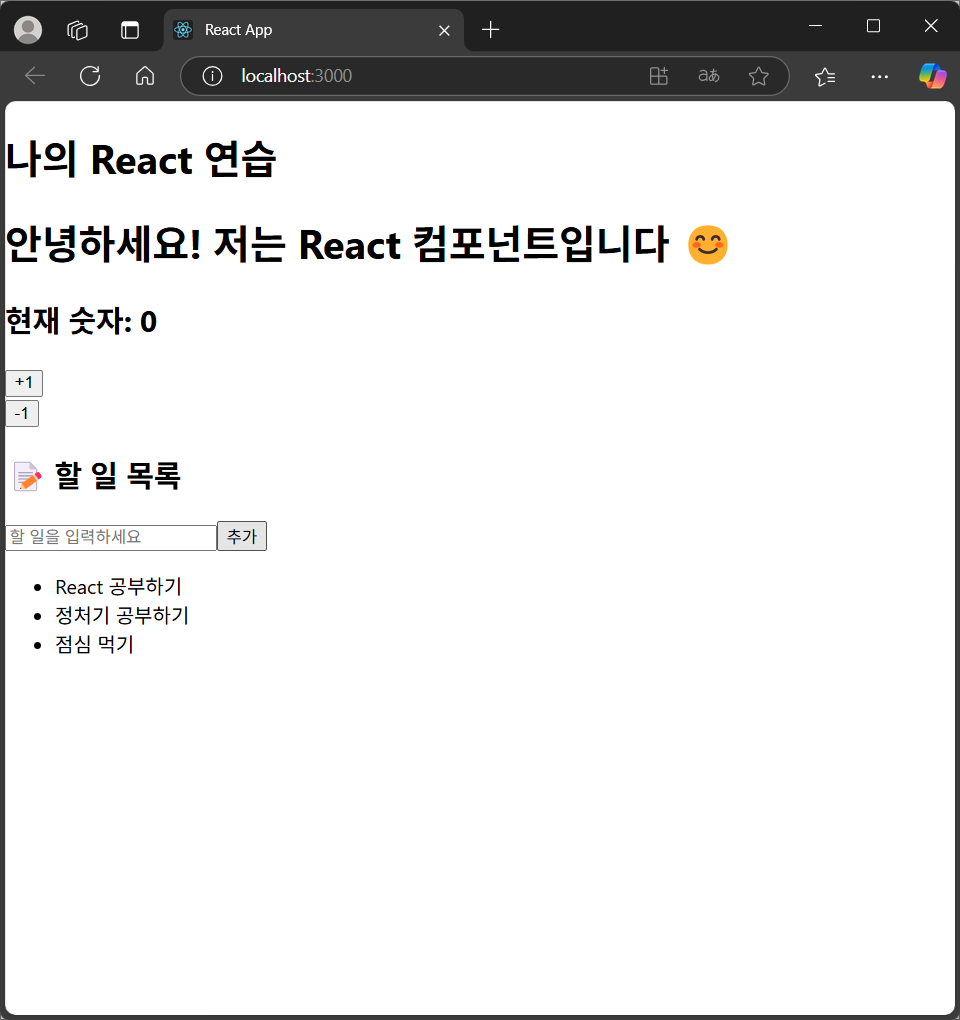Select the React App tab
The height and width of the screenshot is (1020, 960).
[x=314, y=31]
